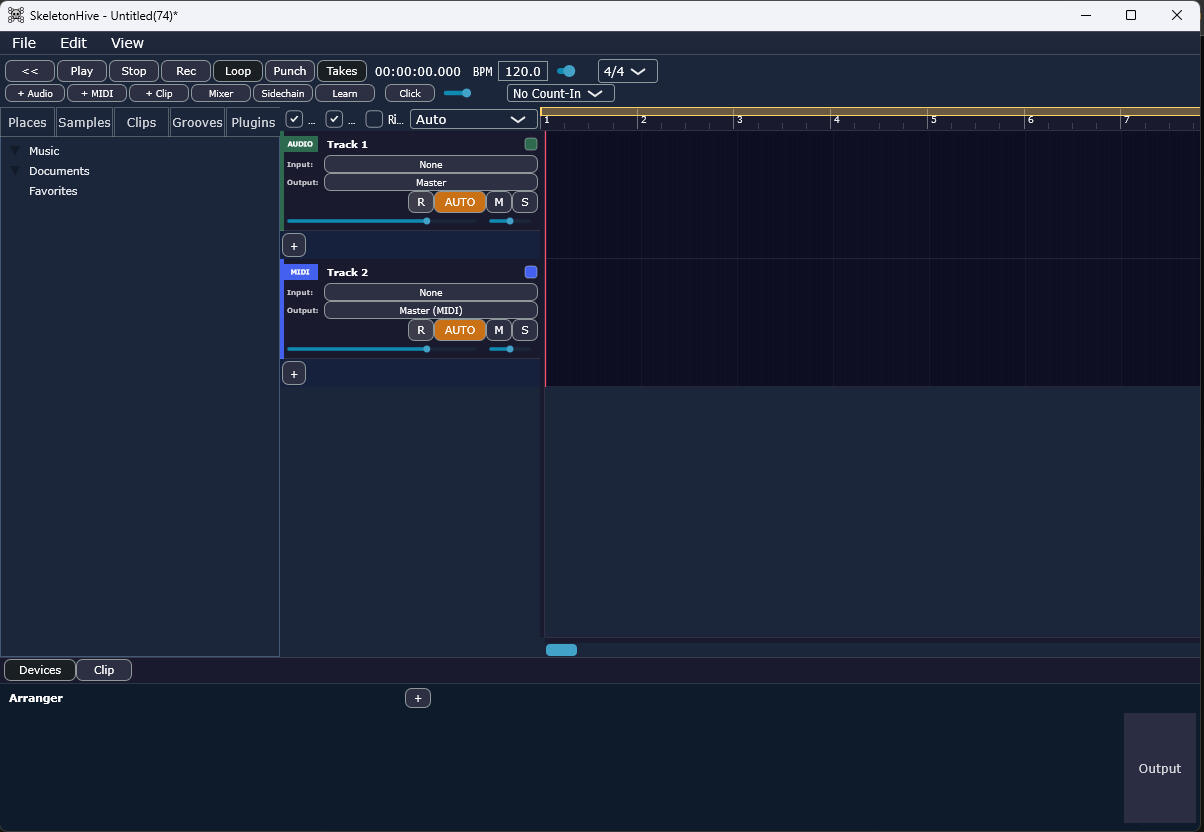Open Track 1 Output Master dropdown
The image size is (1204, 832).
click(x=431, y=182)
